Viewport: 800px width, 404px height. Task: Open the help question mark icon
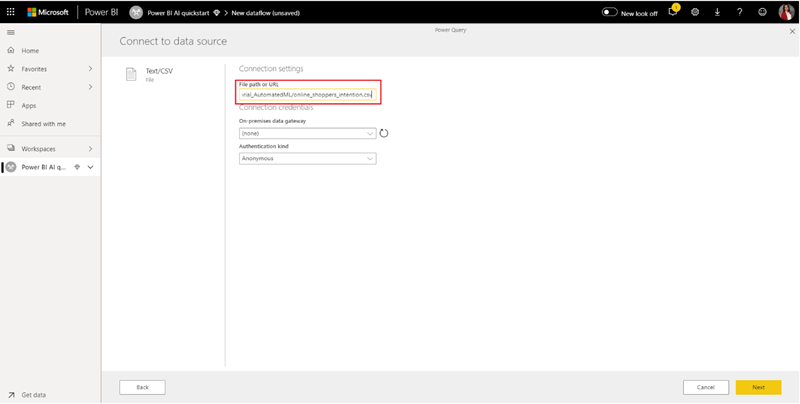(x=739, y=12)
